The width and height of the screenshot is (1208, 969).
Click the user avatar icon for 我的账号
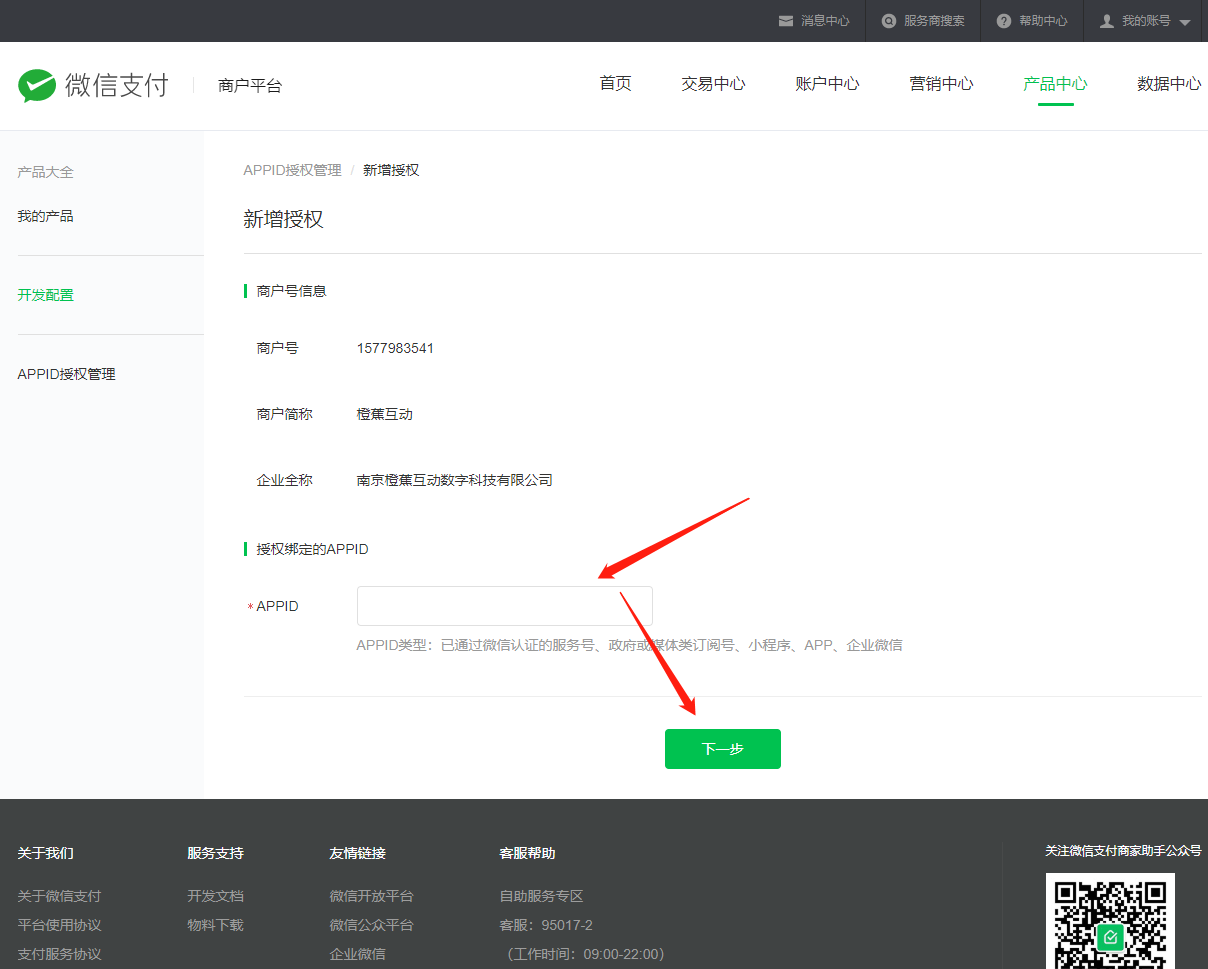[1107, 21]
